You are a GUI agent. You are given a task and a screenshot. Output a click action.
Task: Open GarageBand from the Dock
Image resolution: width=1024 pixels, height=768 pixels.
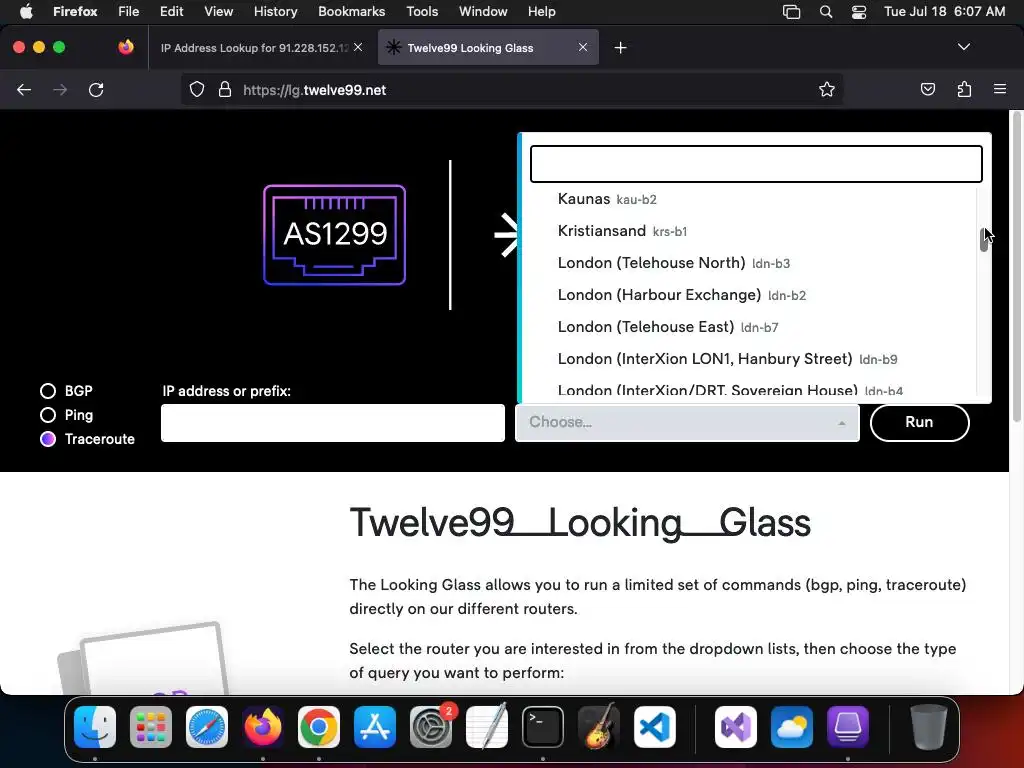pyautogui.click(x=599, y=727)
